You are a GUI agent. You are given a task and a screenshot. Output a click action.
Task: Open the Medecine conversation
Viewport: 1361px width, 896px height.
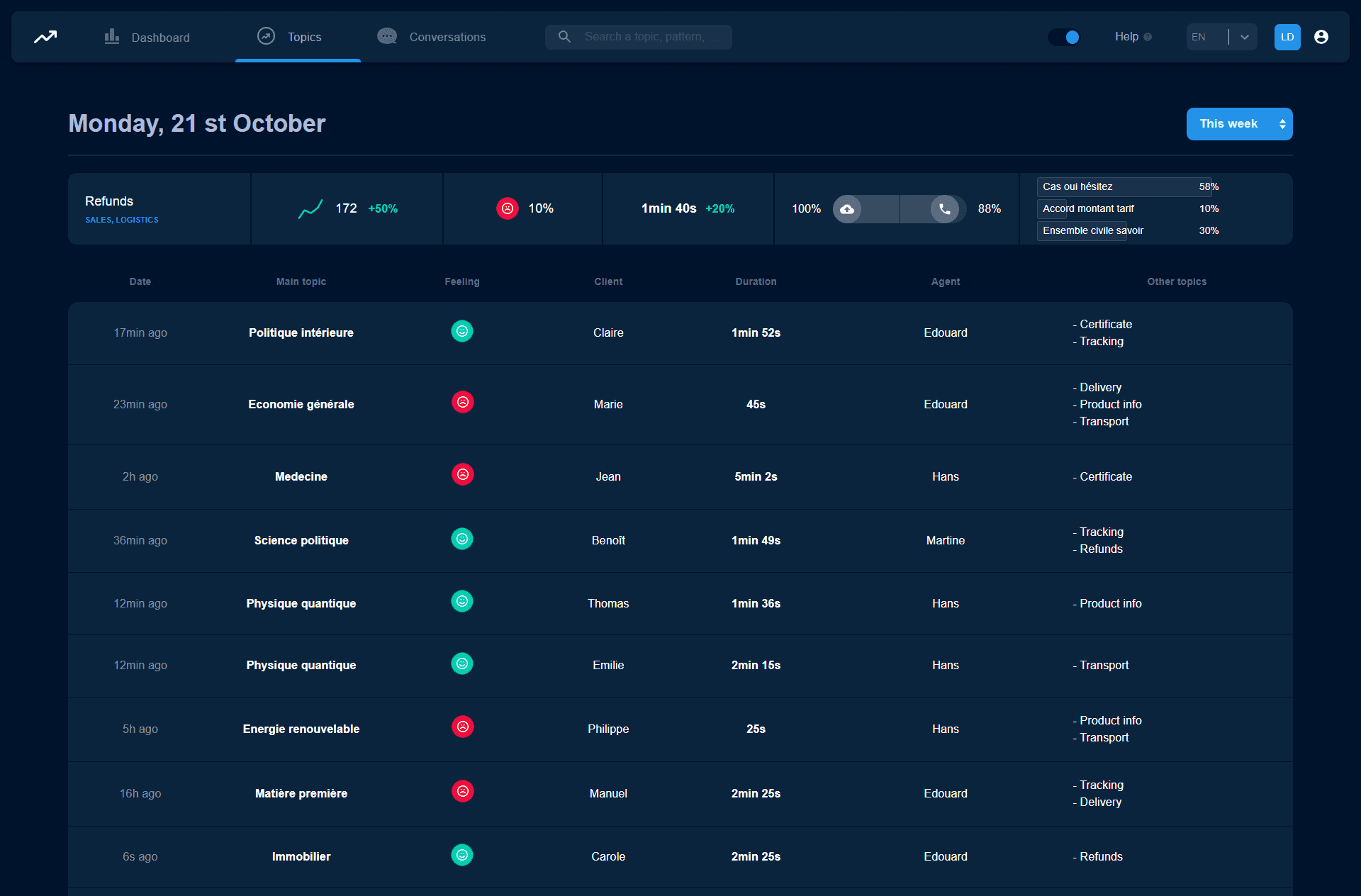point(301,476)
